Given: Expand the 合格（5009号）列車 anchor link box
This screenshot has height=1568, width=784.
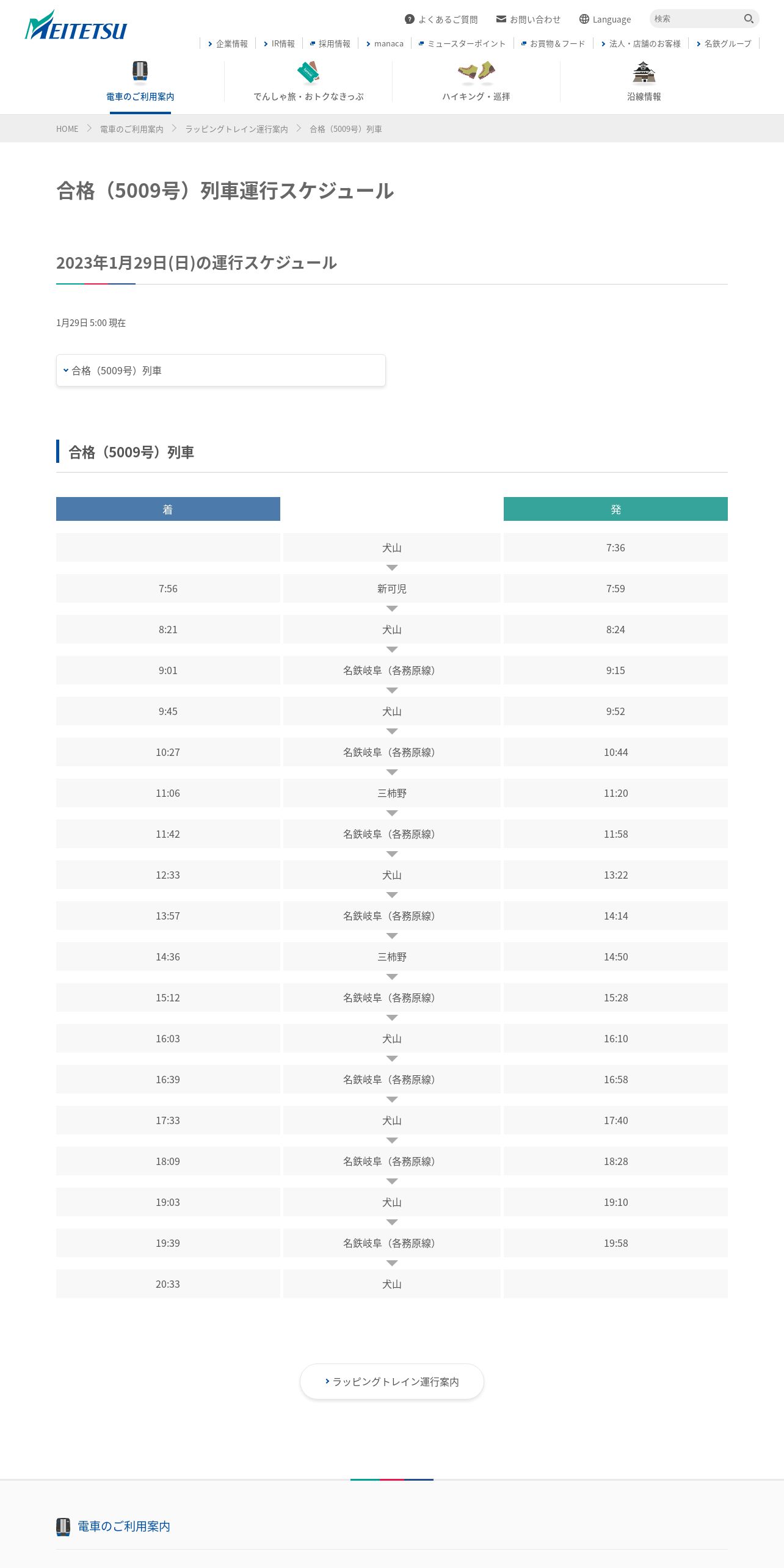Looking at the screenshot, I should click(x=221, y=370).
